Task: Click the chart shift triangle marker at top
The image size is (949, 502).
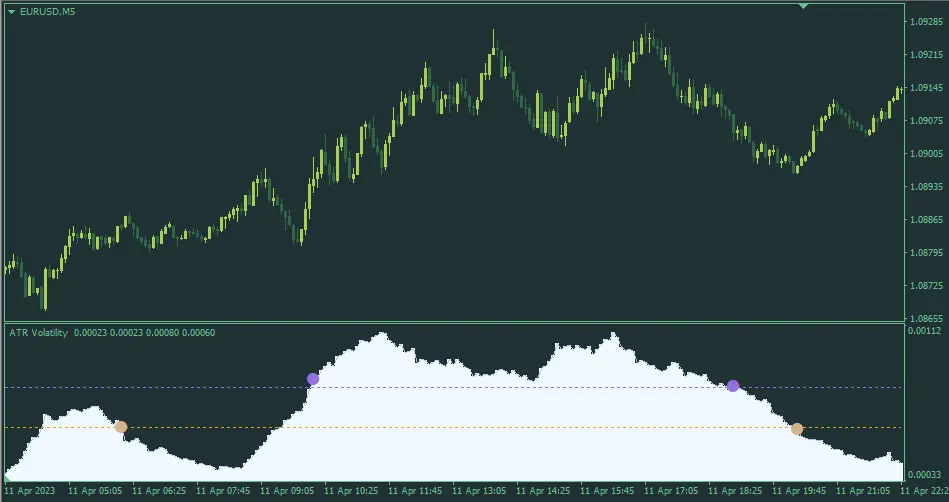Action: pyautogui.click(x=803, y=6)
